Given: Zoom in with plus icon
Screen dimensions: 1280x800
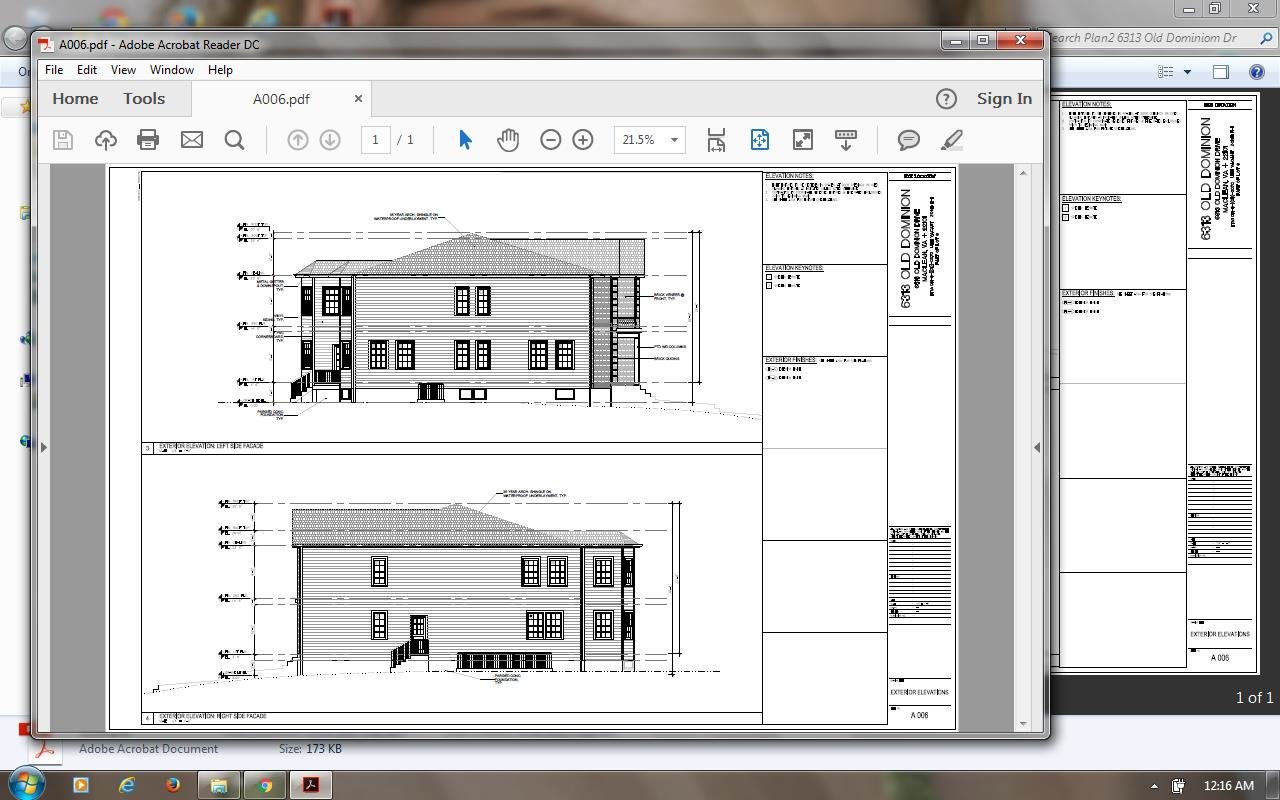Looking at the screenshot, I should [x=583, y=140].
